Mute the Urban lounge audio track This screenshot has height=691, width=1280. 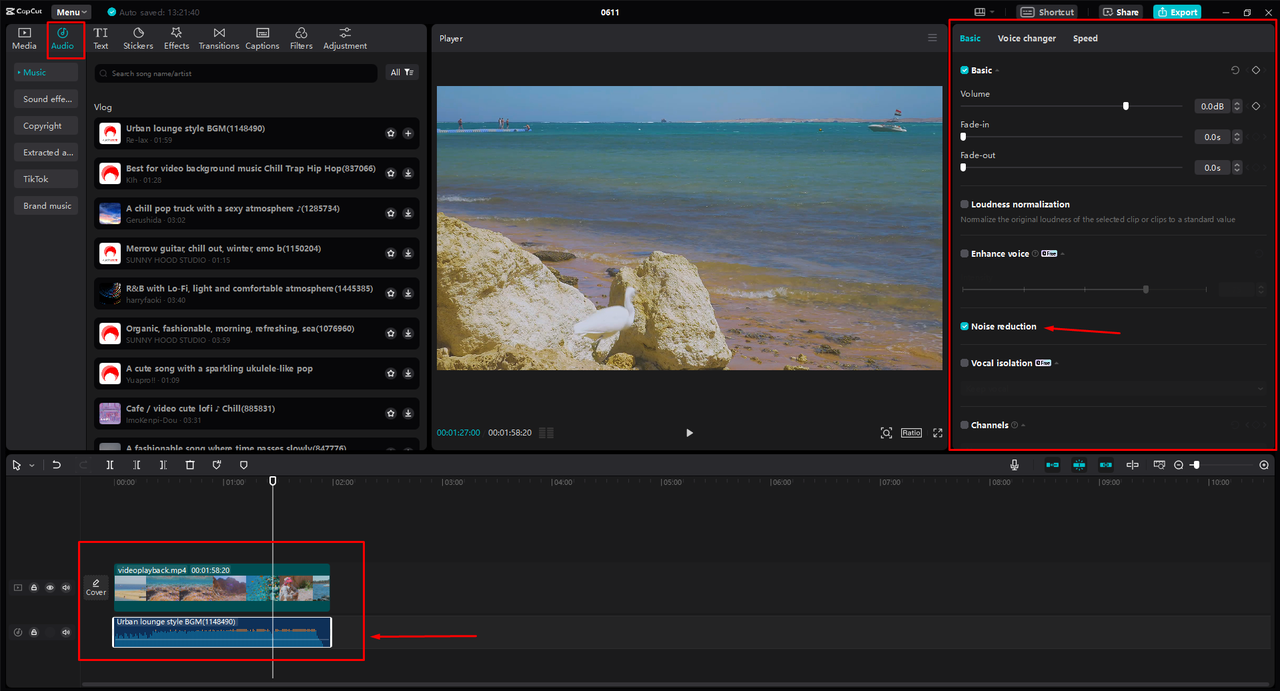pos(66,632)
